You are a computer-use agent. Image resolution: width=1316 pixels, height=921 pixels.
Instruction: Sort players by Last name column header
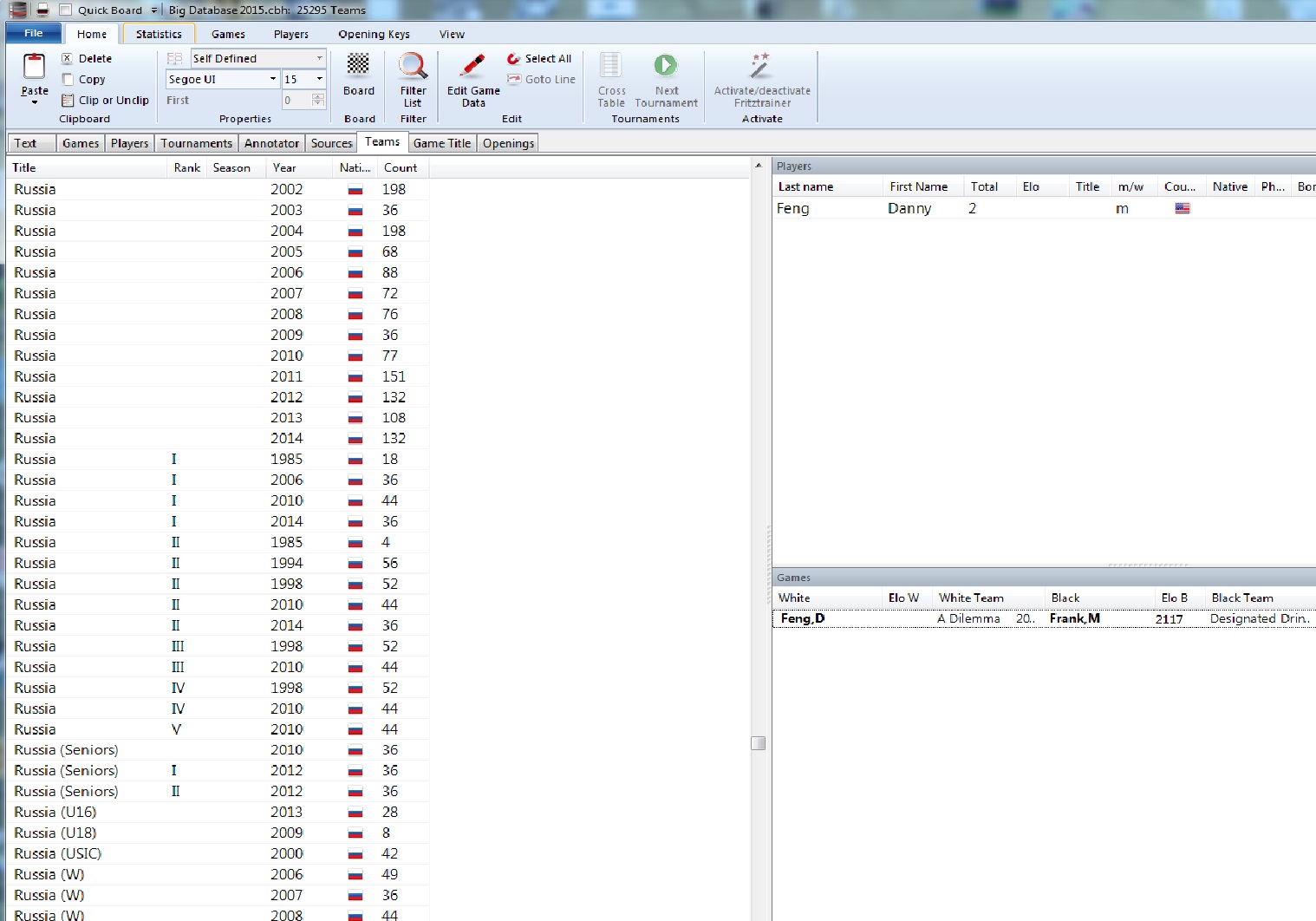828,186
